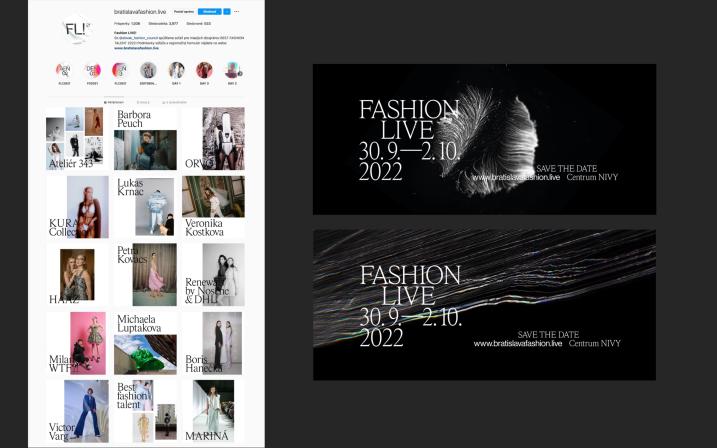Open the third pink-red gradient story highlight
The width and height of the screenshot is (717, 448).
pos(120,71)
